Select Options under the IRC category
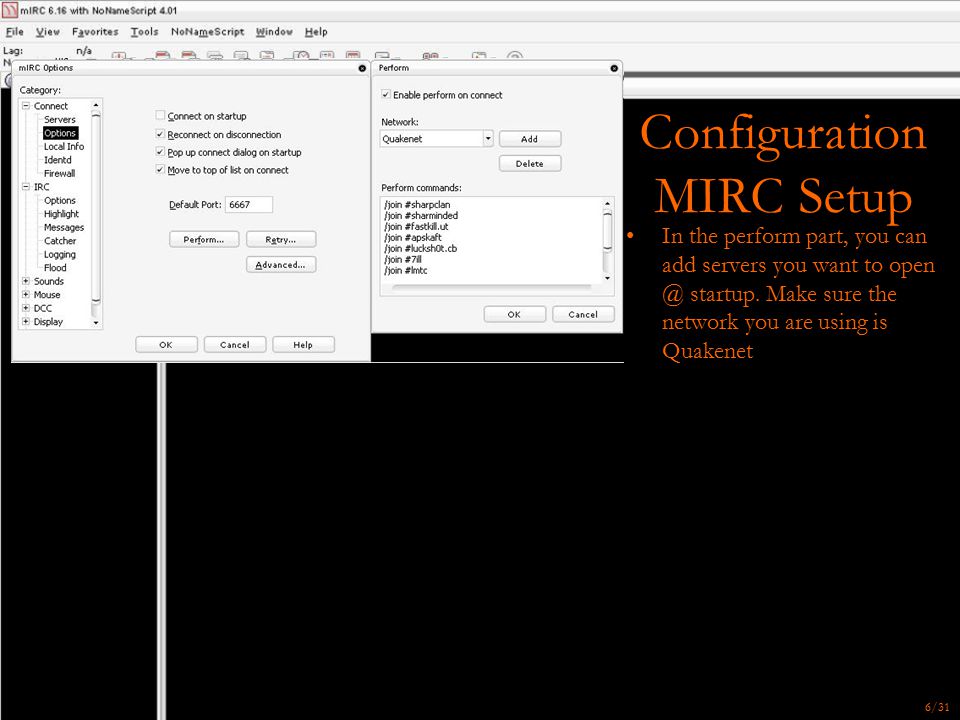960x720 pixels. (x=60, y=200)
